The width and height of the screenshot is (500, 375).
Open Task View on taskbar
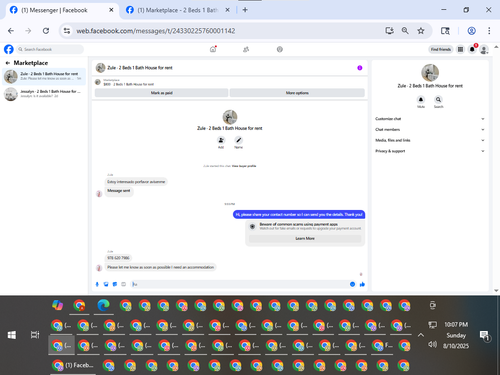click(x=35, y=335)
